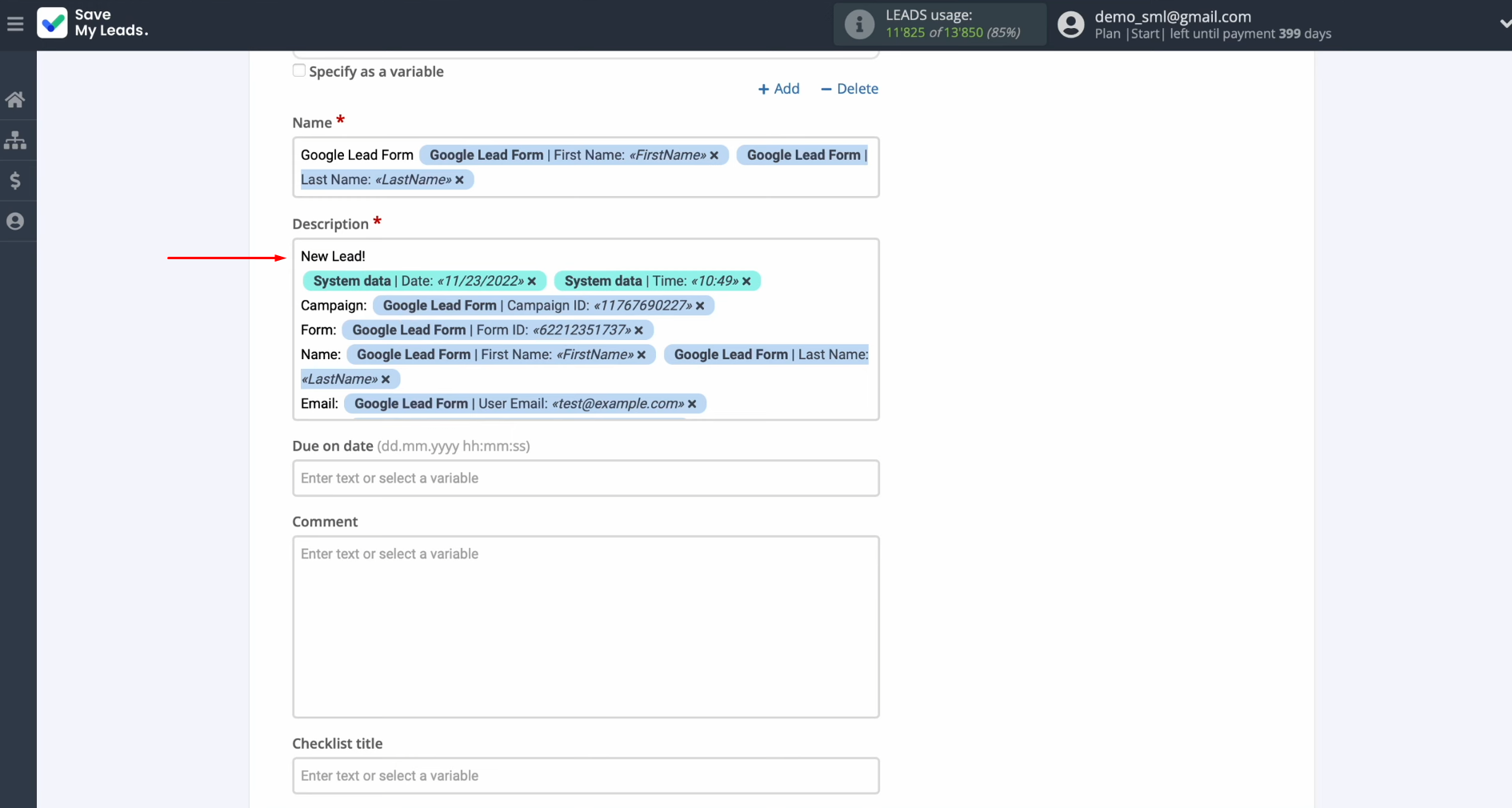
Task: Click the Plan Start payment text
Action: pos(1213,34)
